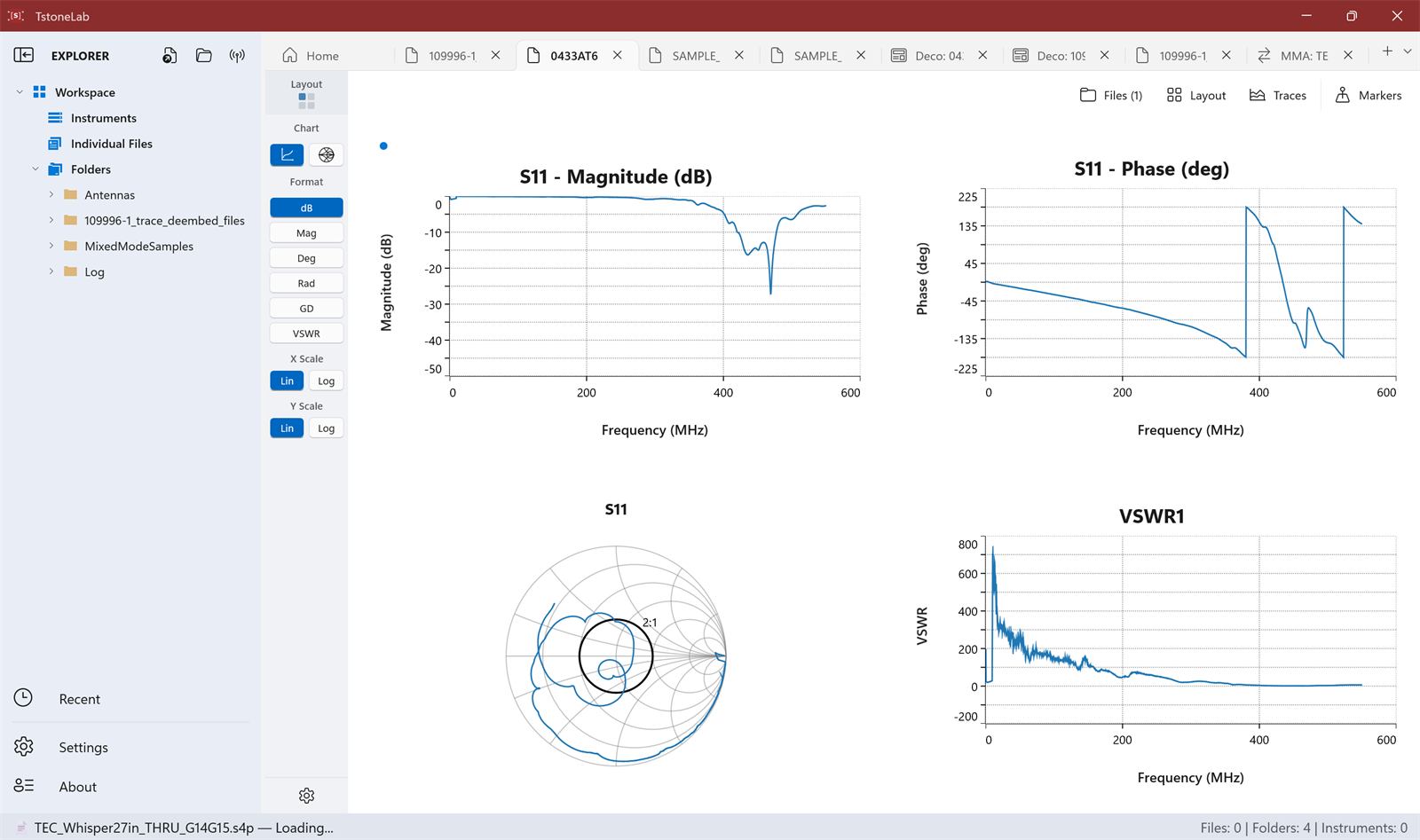This screenshot has height=840, width=1420.
Task: Open chart settings gear at panel bottom
Action: (306, 796)
